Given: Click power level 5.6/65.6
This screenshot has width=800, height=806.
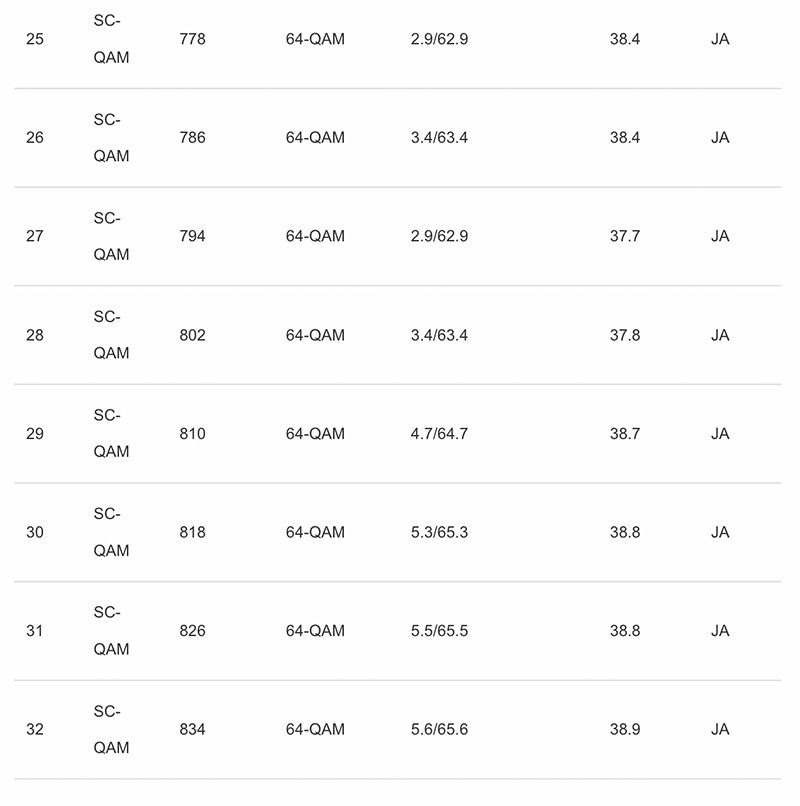Looking at the screenshot, I should pyautogui.click(x=439, y=729).
